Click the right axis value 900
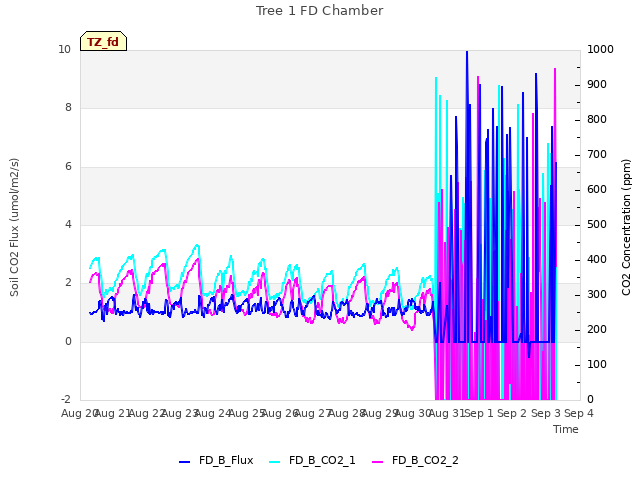Image resolution: width=640 pixels, height=480 pixels. 597,84
